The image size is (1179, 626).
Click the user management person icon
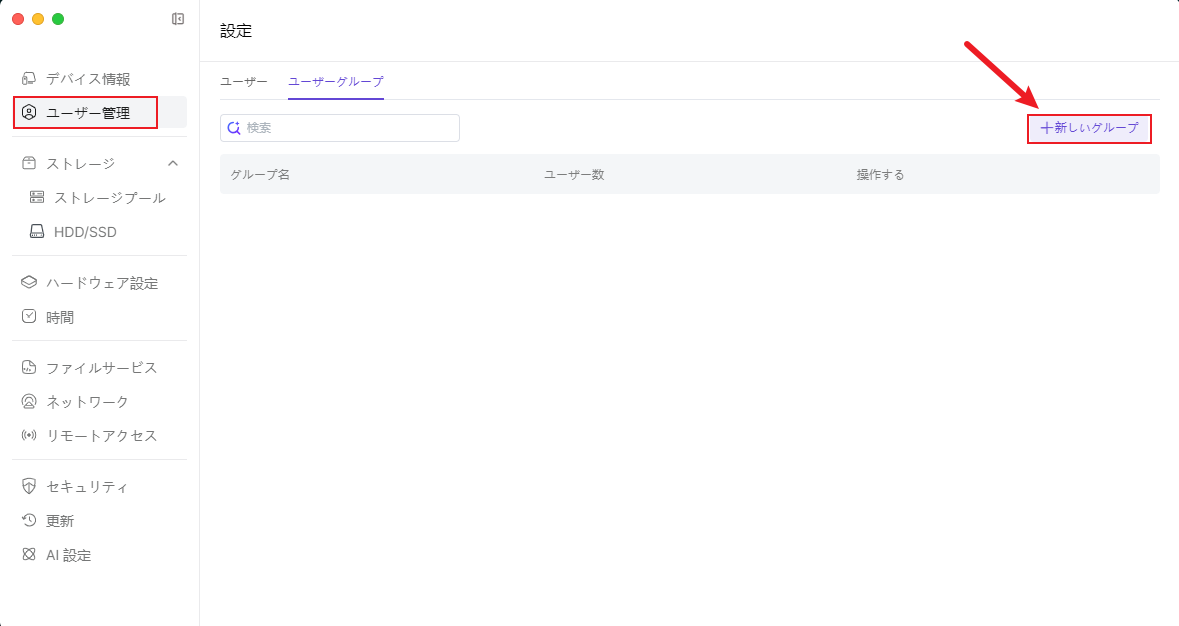pos(29,113)
